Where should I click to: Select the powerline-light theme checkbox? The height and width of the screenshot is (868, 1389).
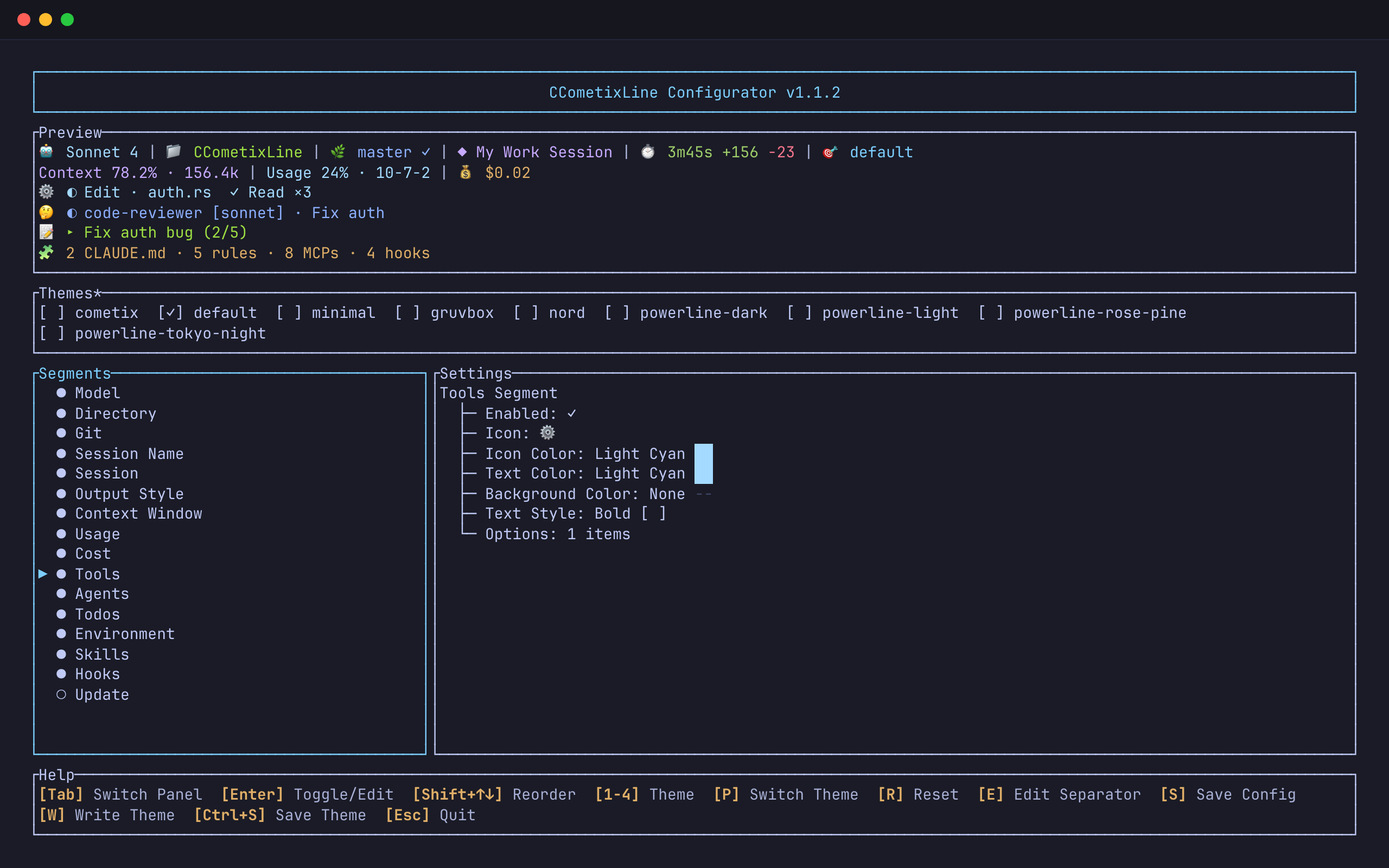click(x=800, y=313)
